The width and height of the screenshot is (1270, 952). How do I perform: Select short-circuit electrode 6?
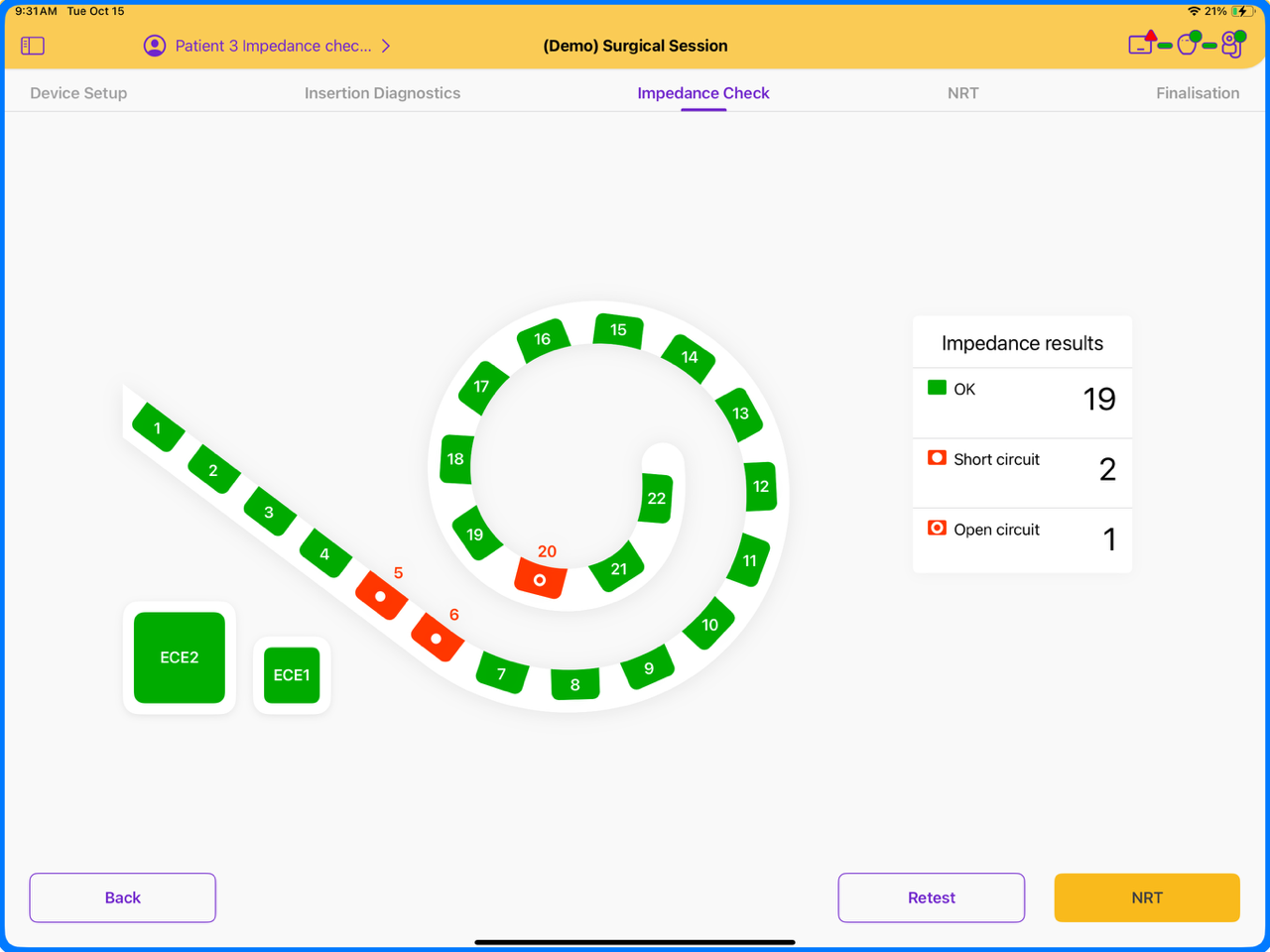[x=437, y=640]
